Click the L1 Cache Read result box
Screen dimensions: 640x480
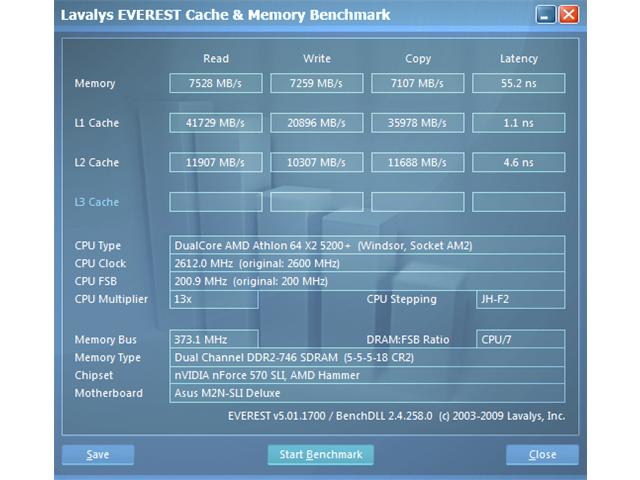coord(216,123)
